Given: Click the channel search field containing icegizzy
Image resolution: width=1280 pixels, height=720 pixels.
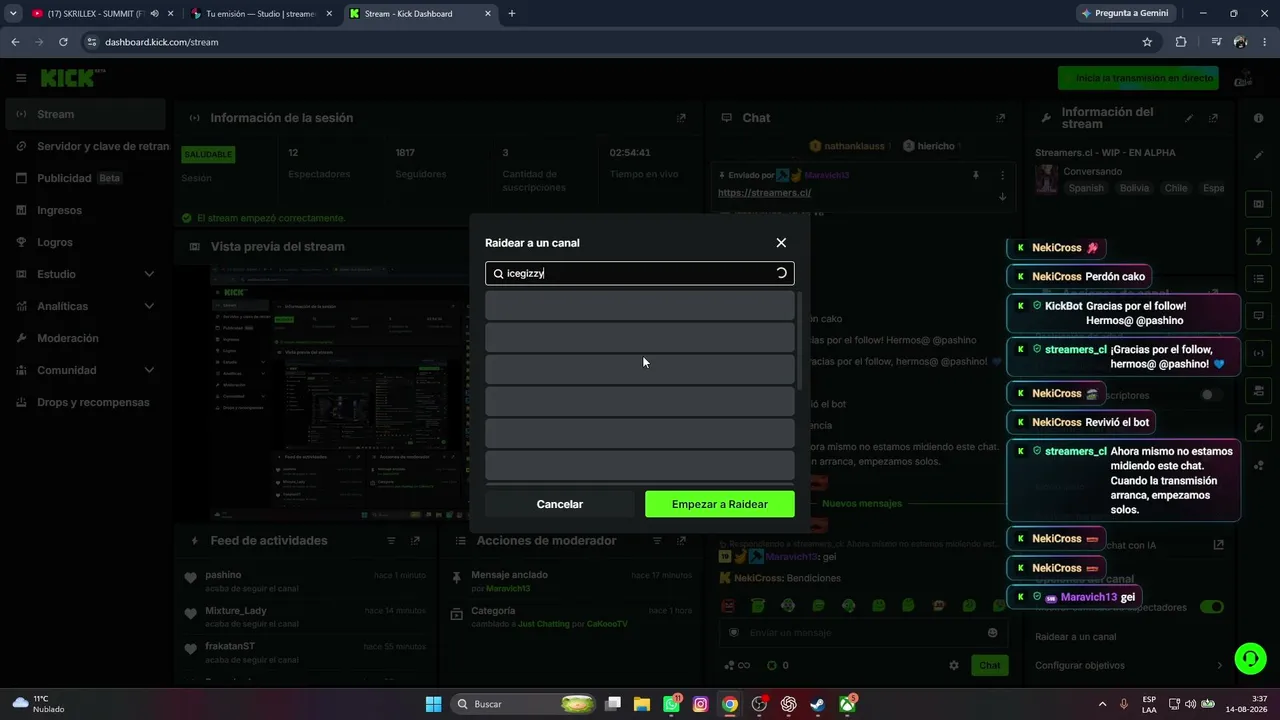Looking at the screenshot, I should click(640, 273).
